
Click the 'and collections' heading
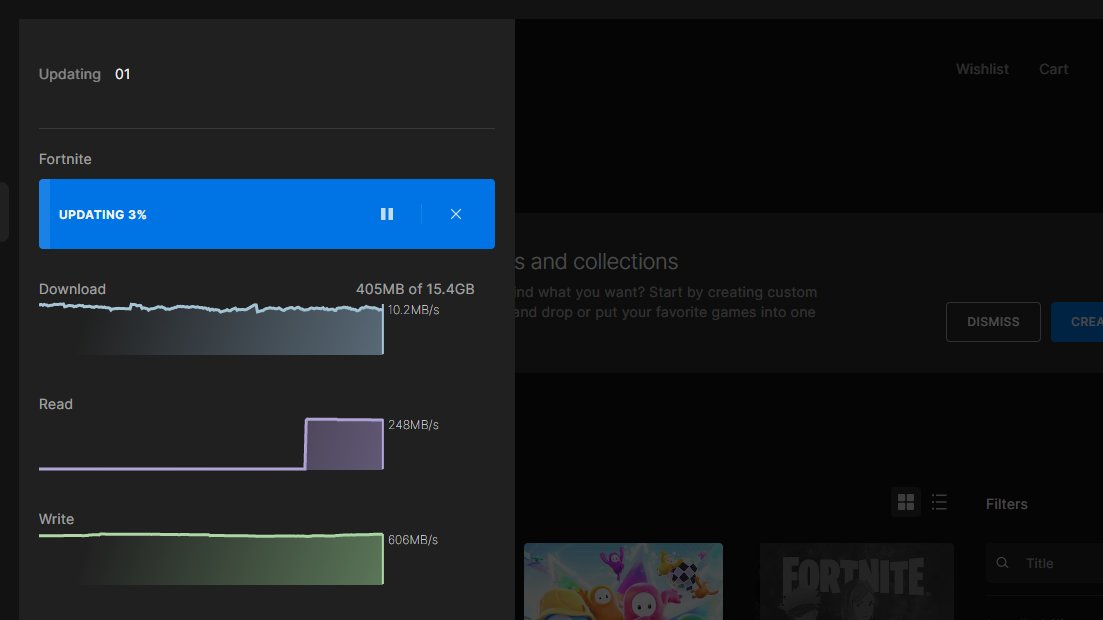[x=597, y=261]
